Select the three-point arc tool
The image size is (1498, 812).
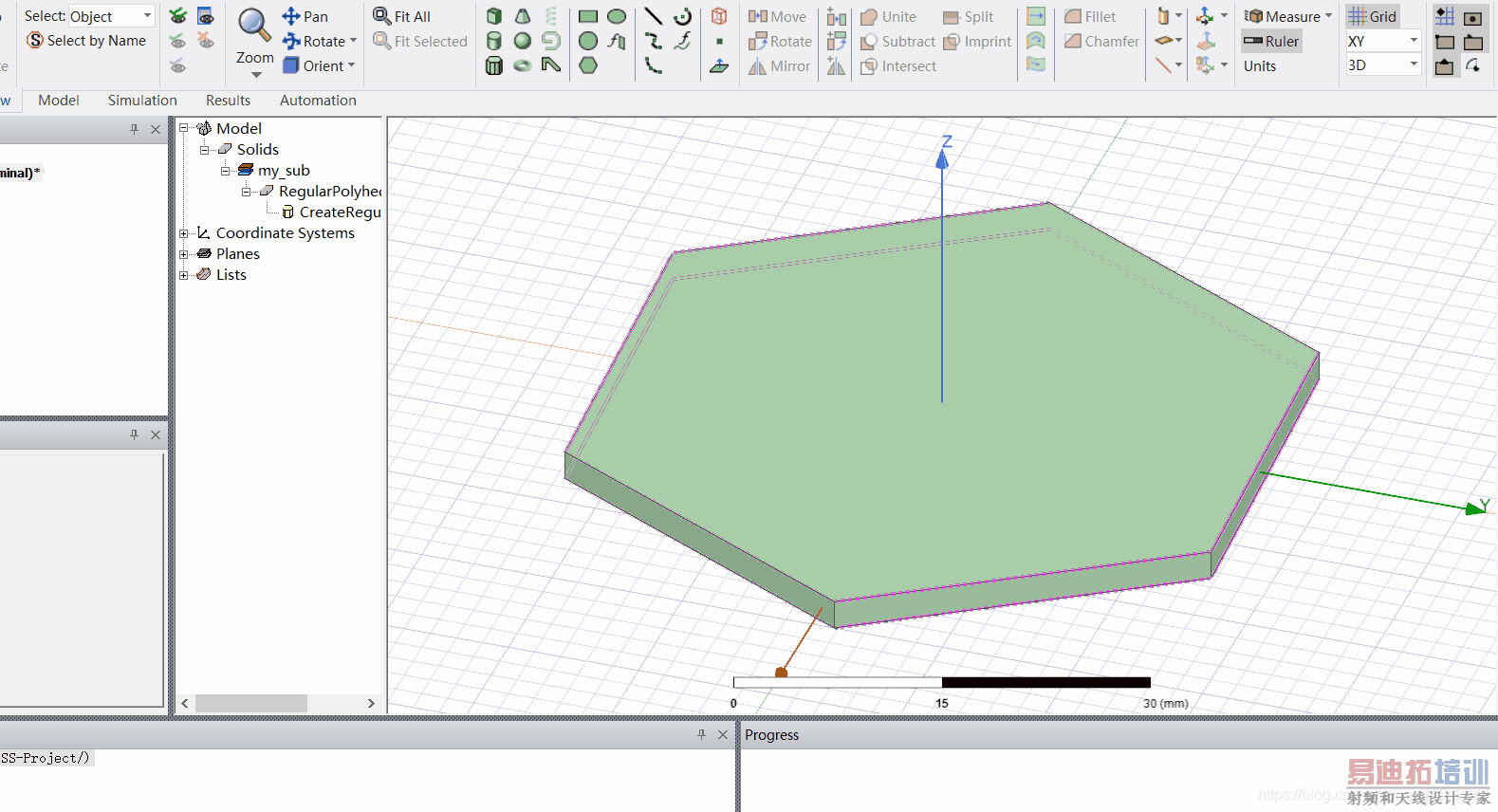point(654,65)
